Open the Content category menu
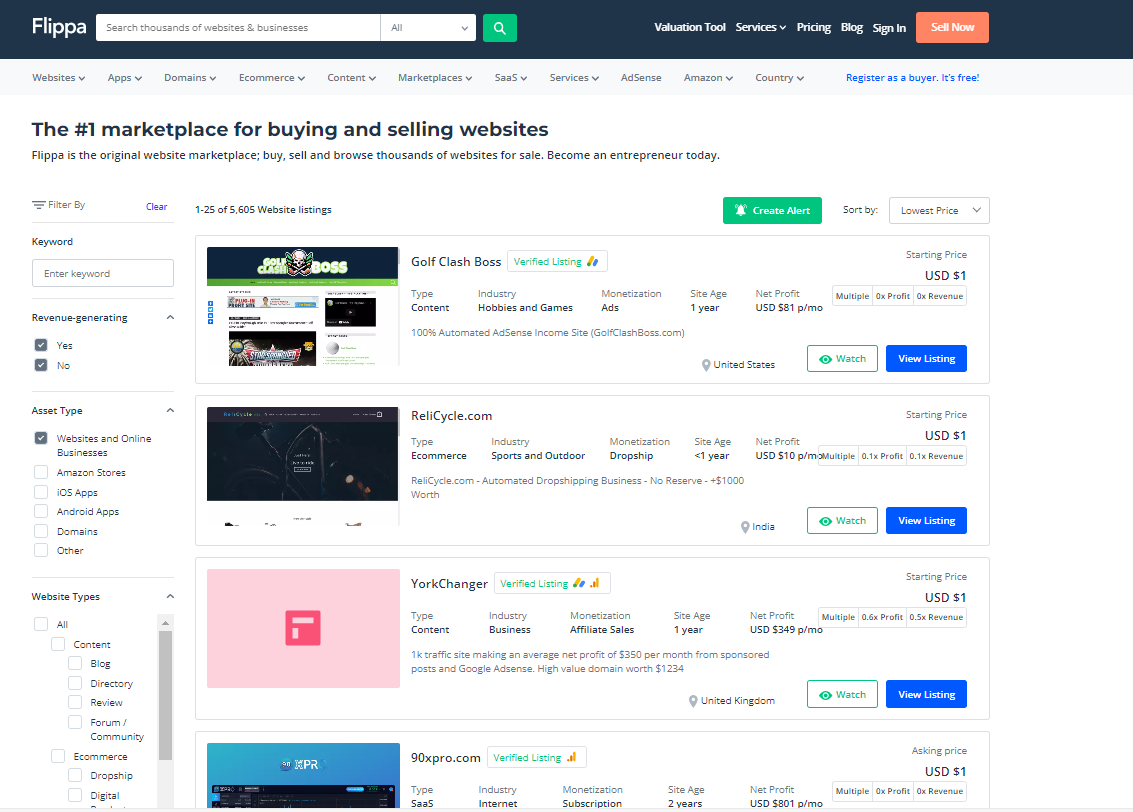 [x=351, y=77]
